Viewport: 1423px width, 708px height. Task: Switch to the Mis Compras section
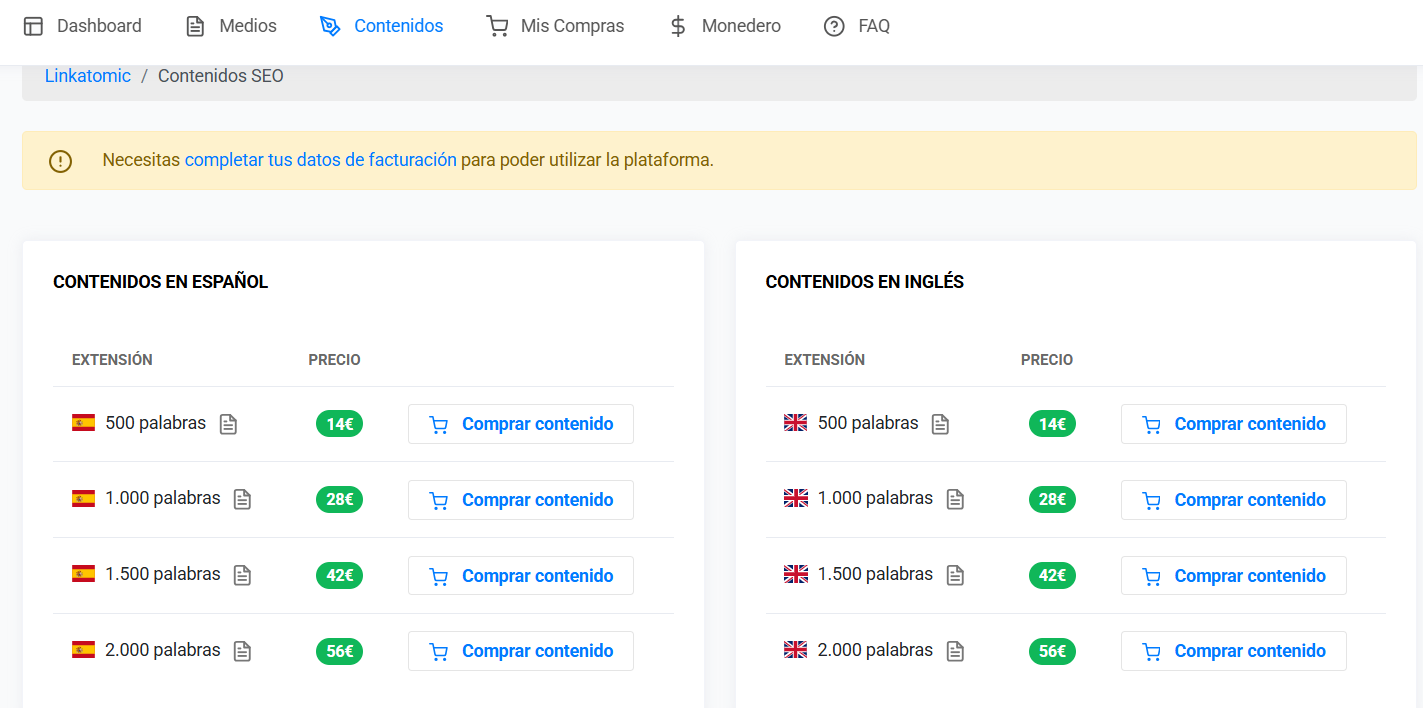[x=571, y=25]
